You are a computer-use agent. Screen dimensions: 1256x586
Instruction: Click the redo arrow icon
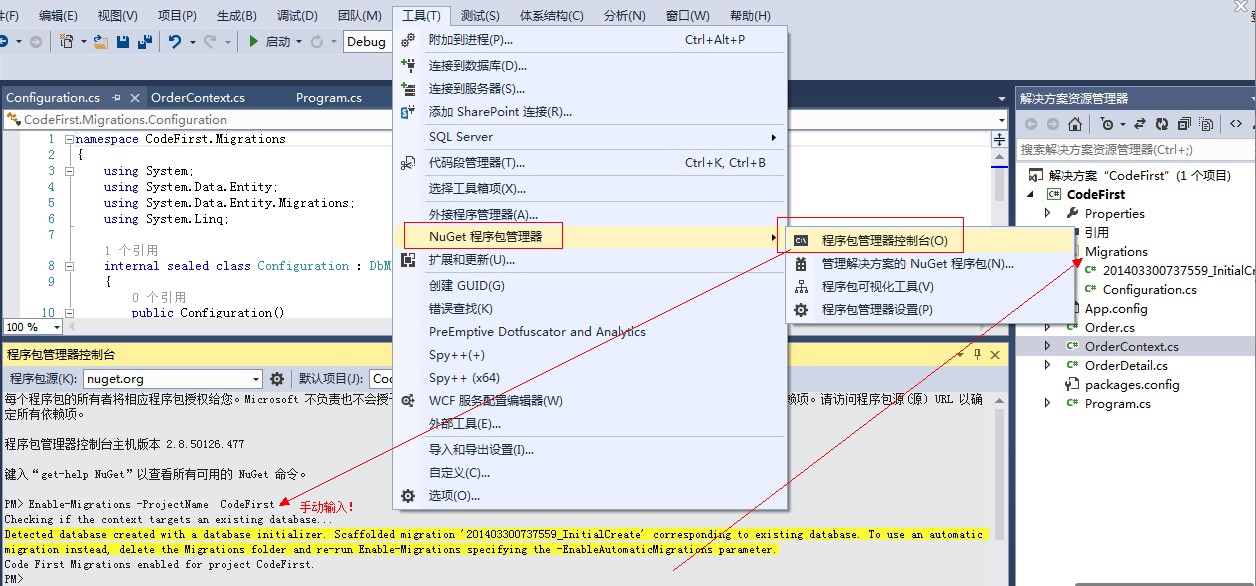click(210, 41)
